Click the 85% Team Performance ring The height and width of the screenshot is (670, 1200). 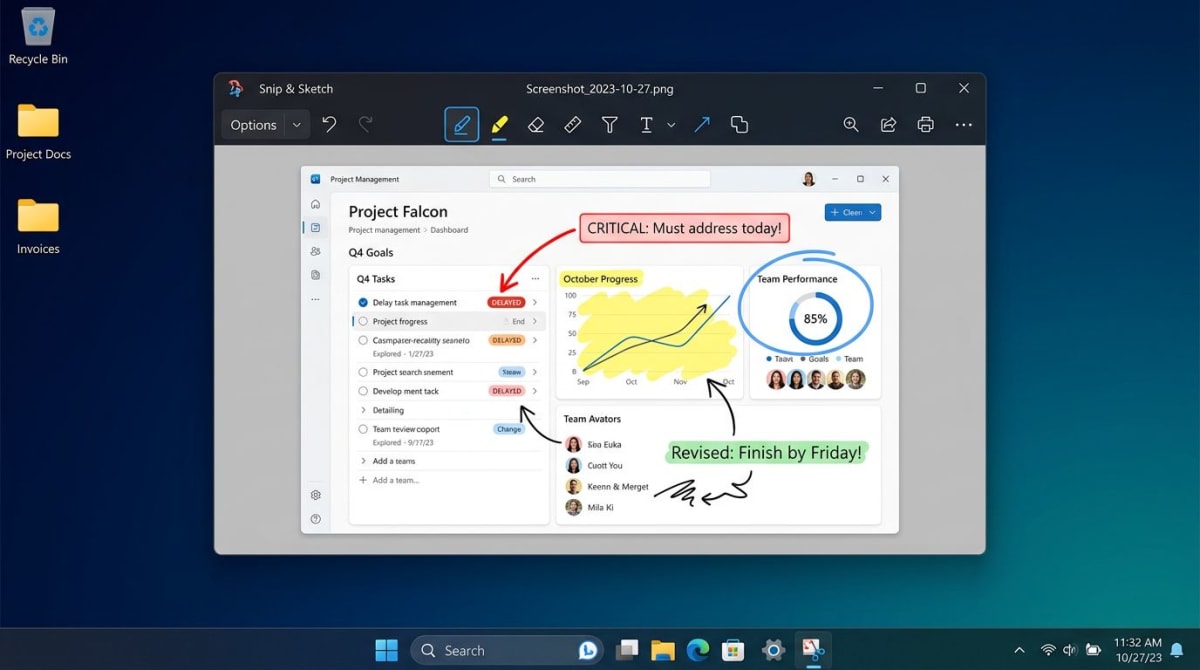[x=814, y=318]
